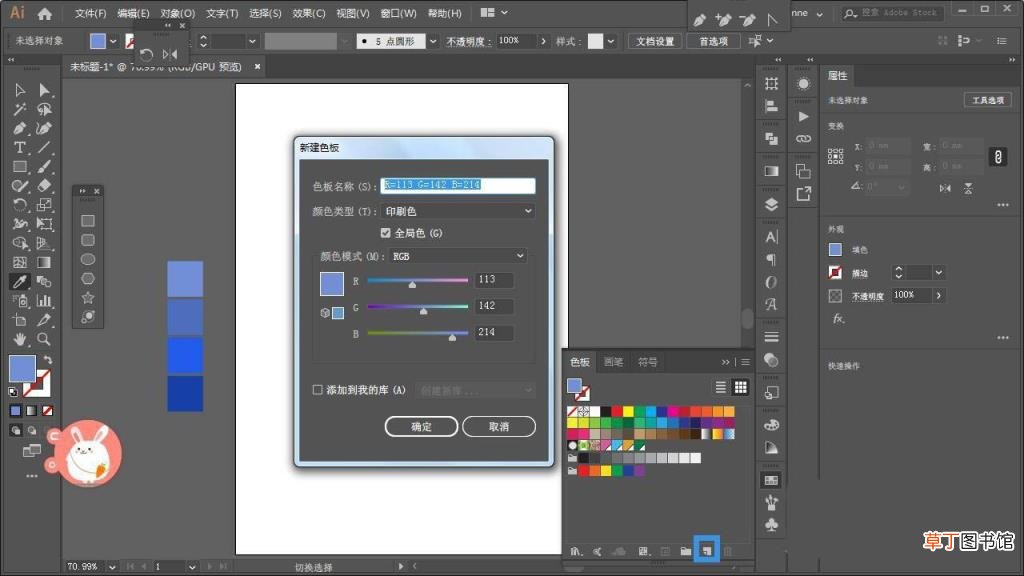Select the Eyedropper tool

[x=20, y=281]
